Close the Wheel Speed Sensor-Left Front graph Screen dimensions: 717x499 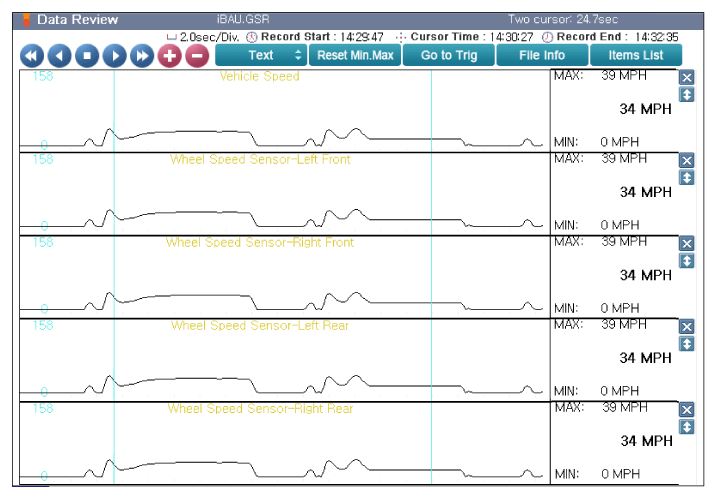click(x=686, y=161)
